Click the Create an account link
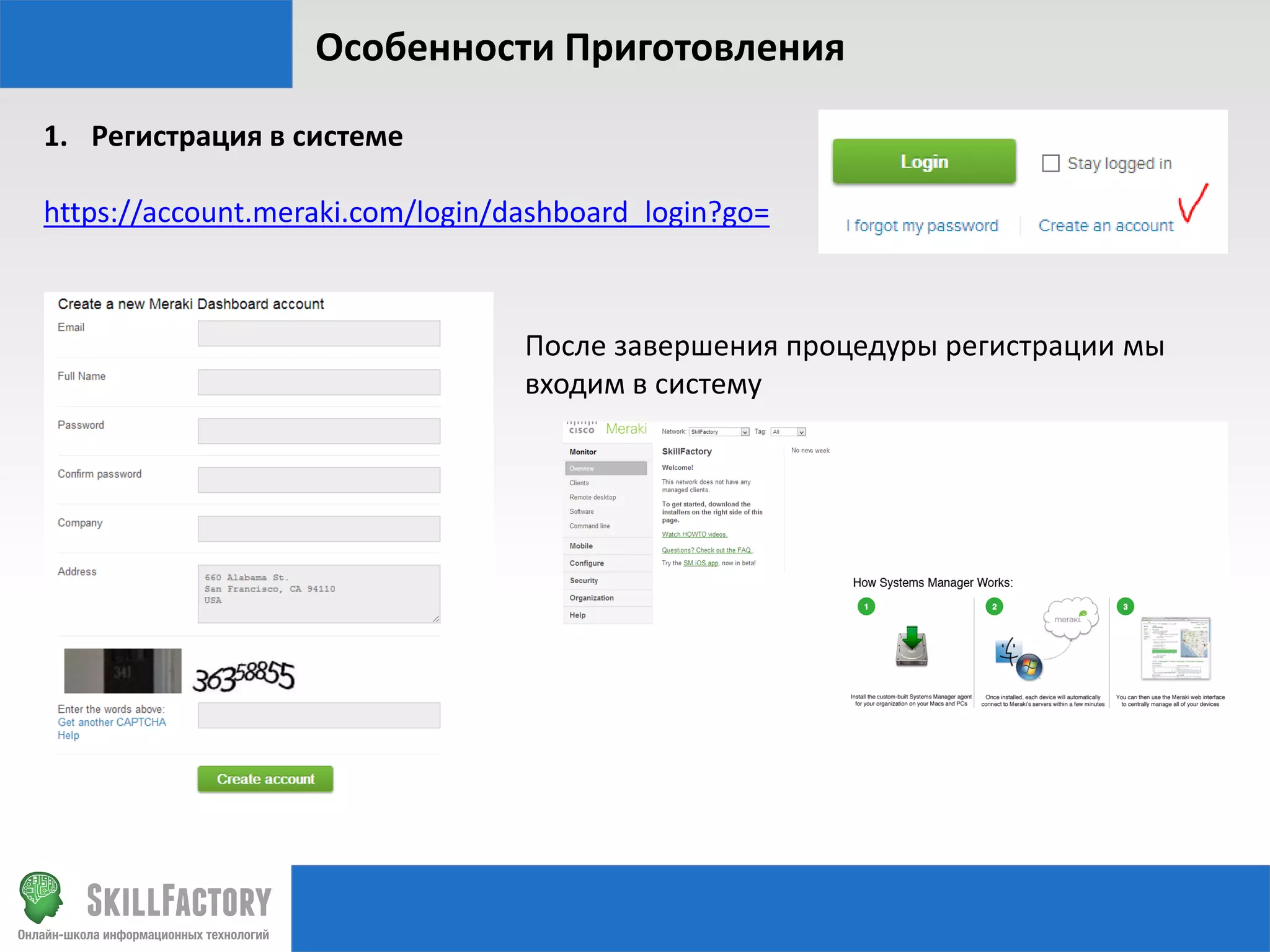 1106,226
